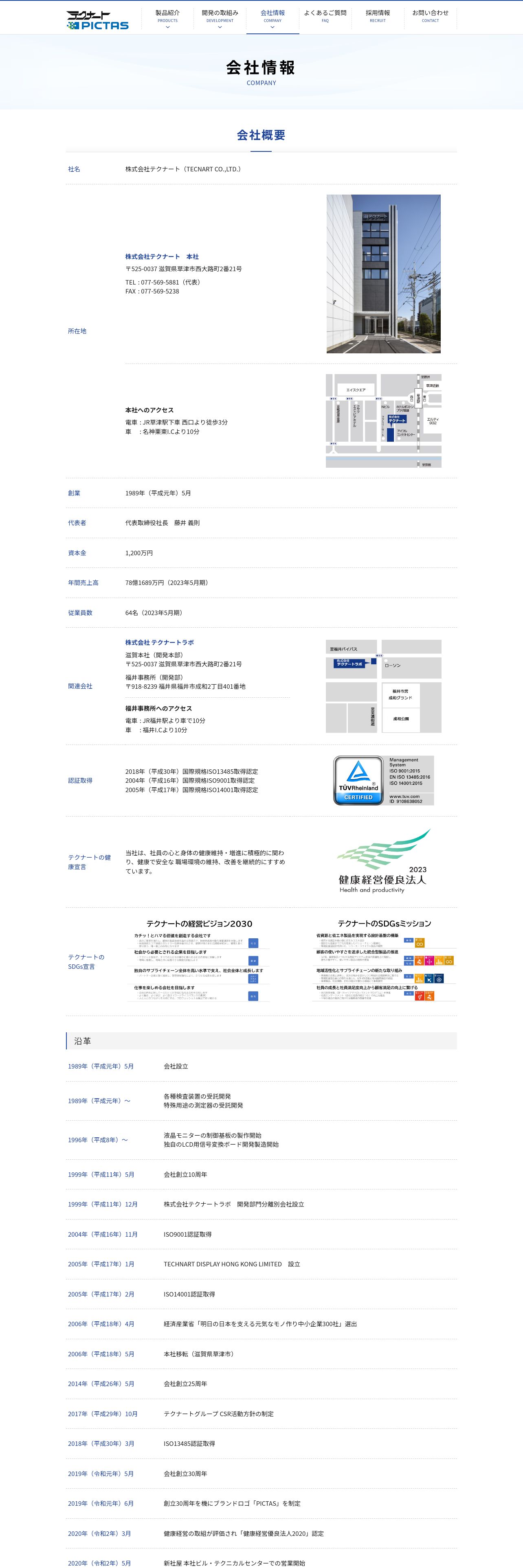Expand chevron under DEVELOPMENT
523x1568 pixels.
click(x=220, y=27)
